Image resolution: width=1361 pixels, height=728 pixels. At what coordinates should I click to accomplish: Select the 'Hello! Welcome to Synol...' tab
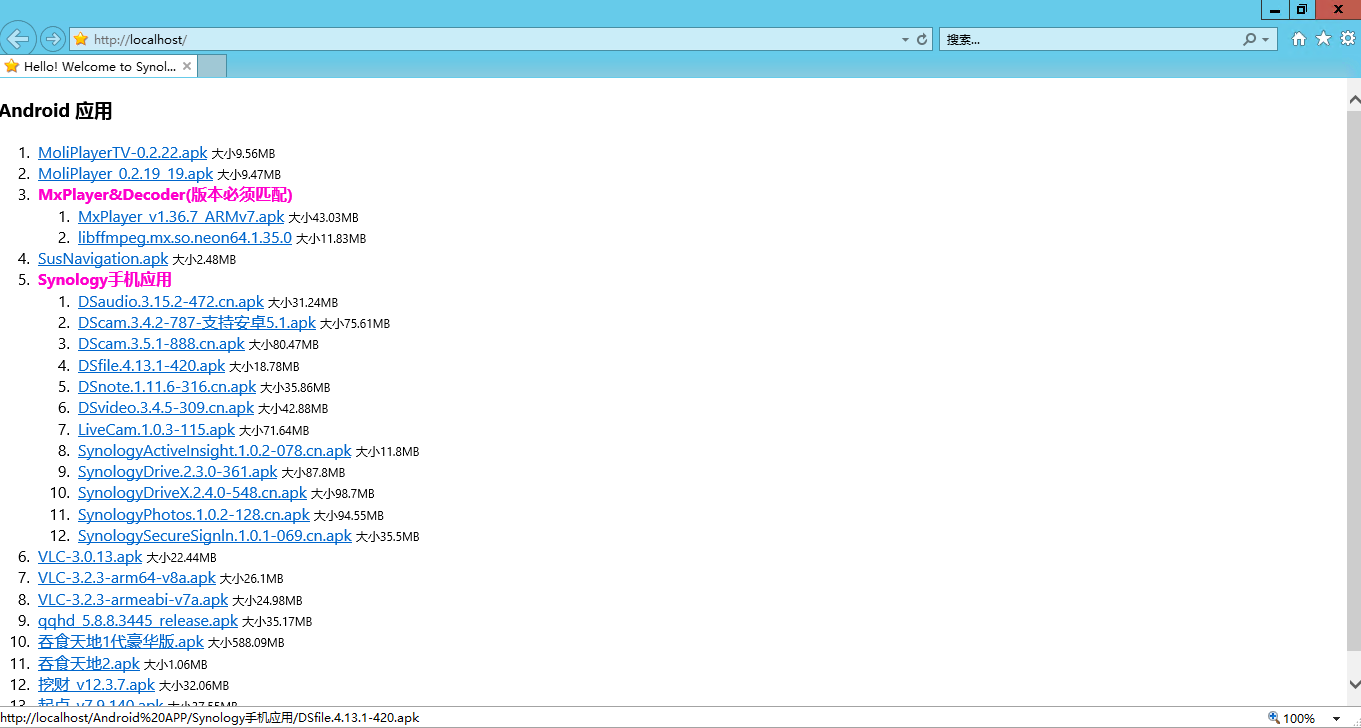tap(99, 66)
